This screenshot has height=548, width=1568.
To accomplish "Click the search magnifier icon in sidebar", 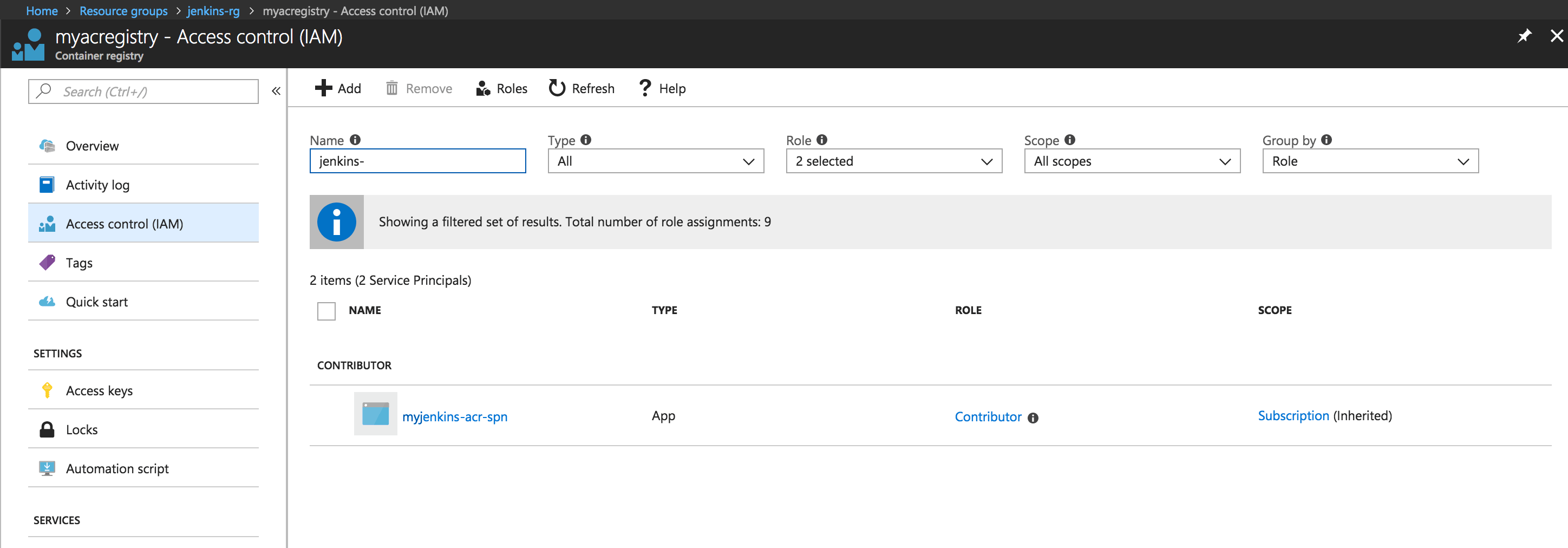I will (43, 92).
